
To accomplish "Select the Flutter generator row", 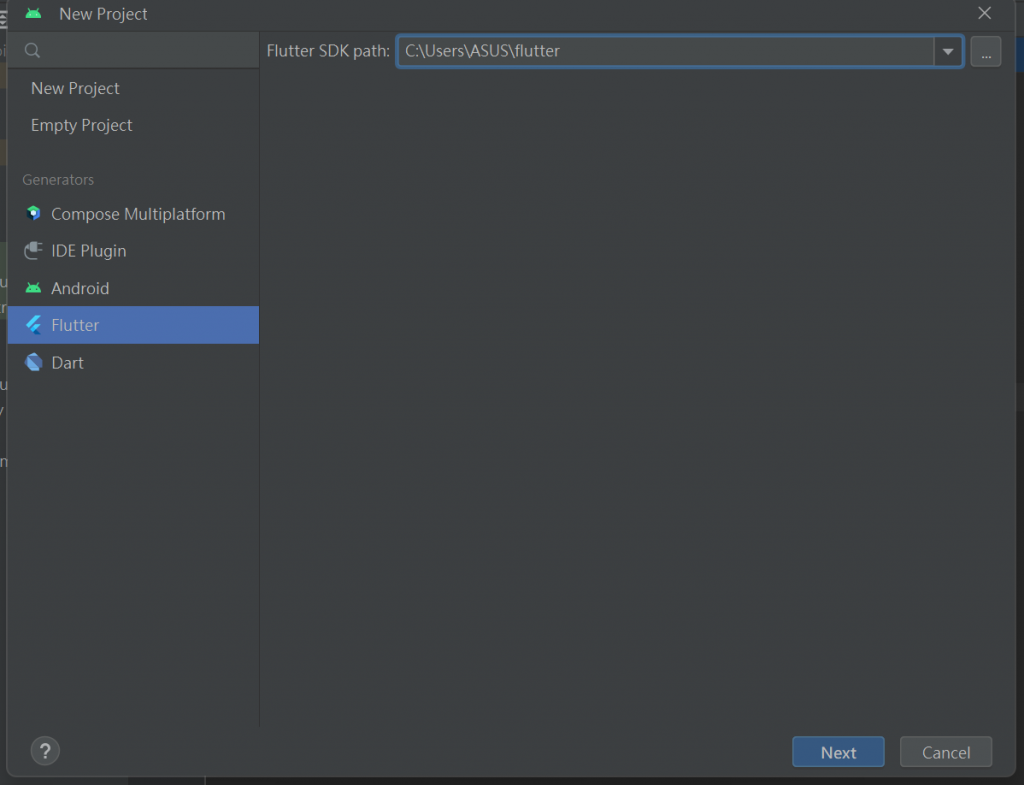I will click(133, 325).
